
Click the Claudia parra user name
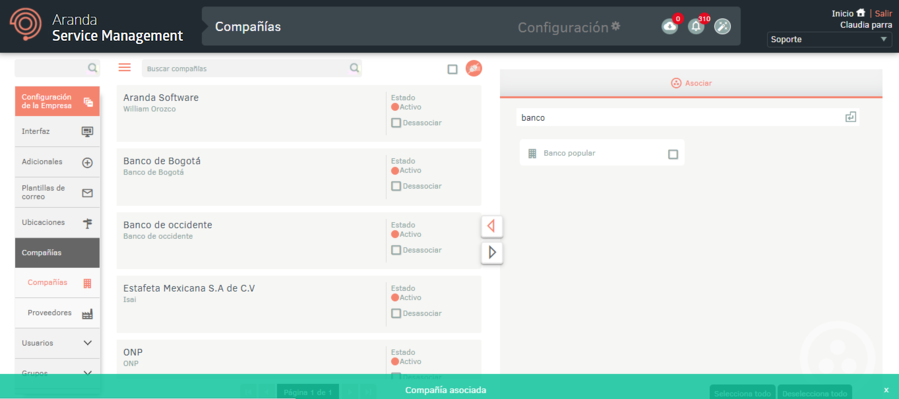pos(866,25)
